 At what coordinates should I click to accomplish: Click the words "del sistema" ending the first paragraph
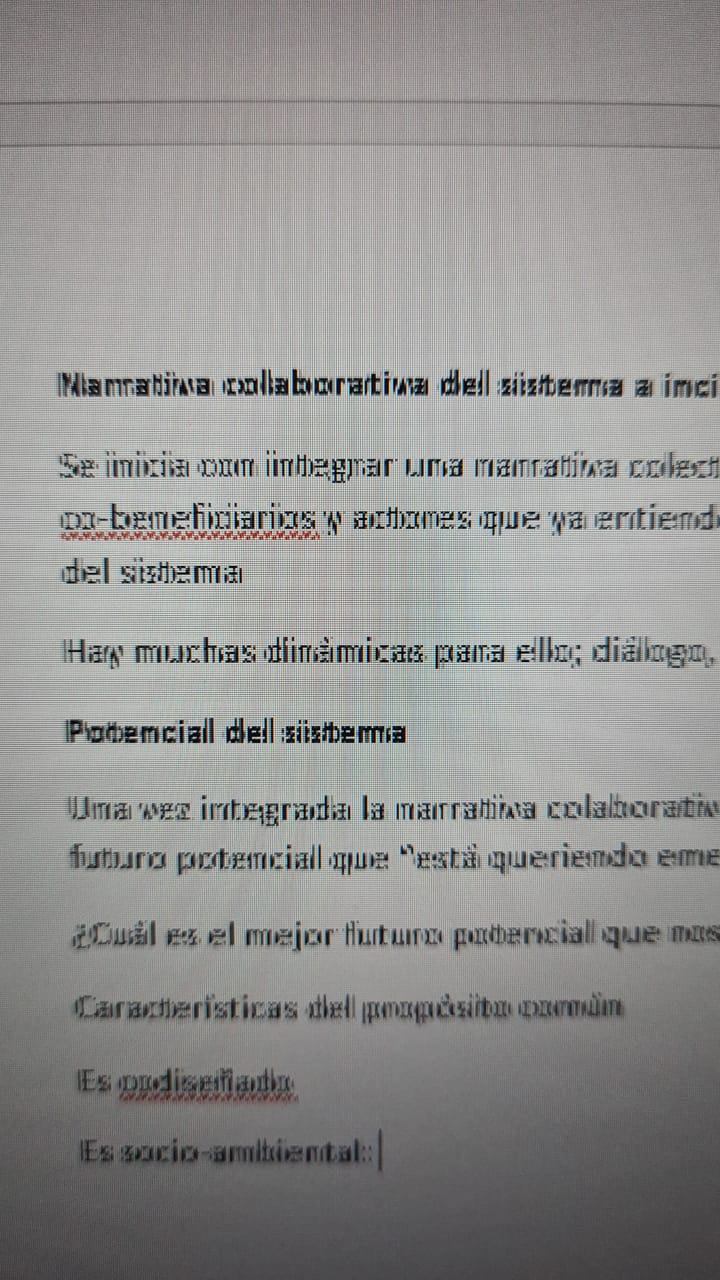[x=151, y=573]
